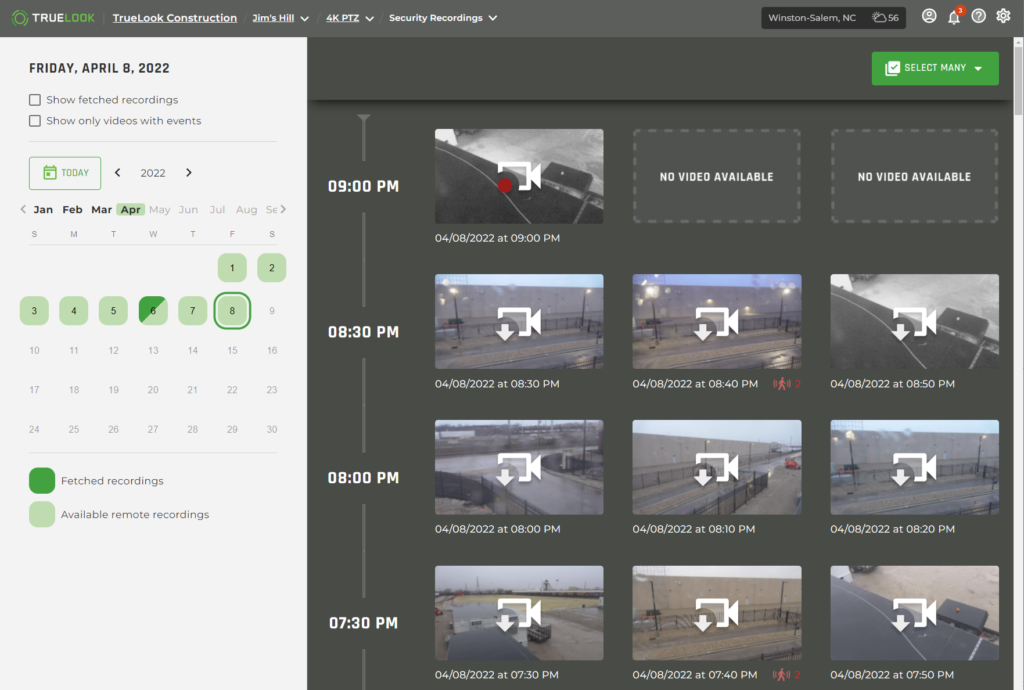Show later months in the month strip
Viewport: 1024px width, 690px height.
click(x=283, y=209)
